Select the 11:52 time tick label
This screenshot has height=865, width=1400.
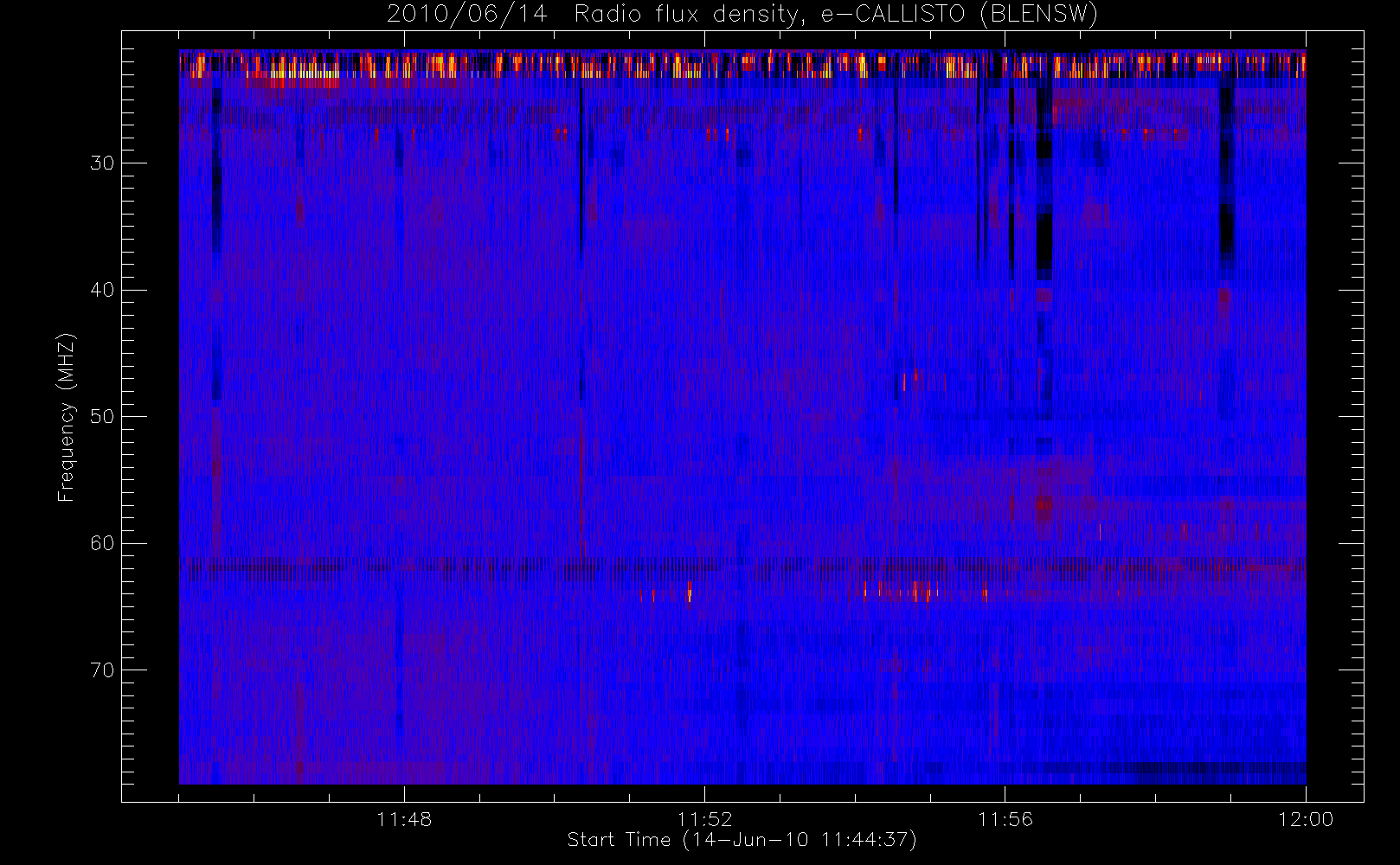coord(704,819)
